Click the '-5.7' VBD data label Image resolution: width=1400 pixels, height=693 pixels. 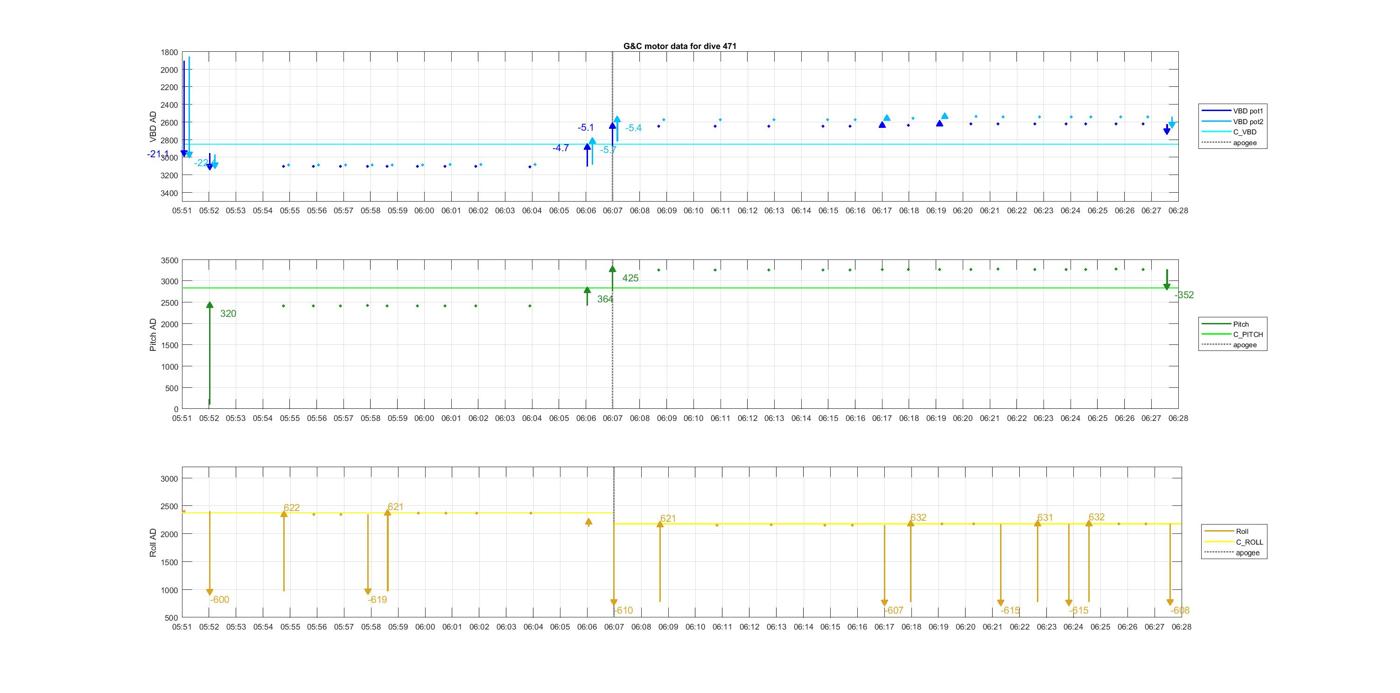pyautogui.click(x=608, y=150)
